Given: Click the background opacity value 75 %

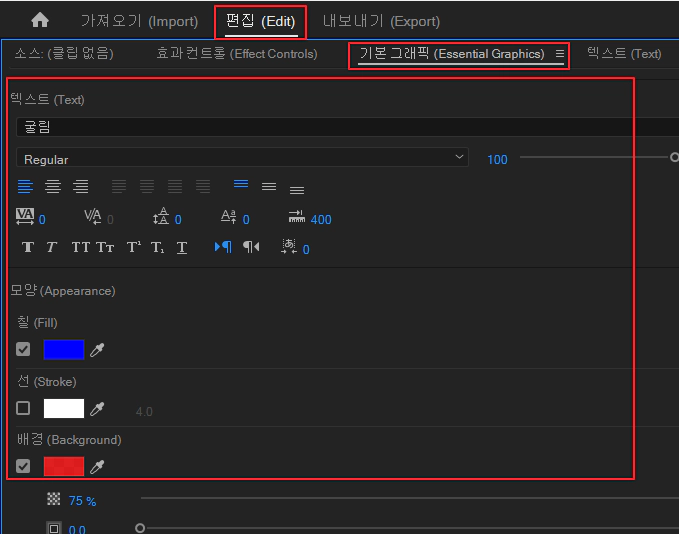Looking at the screenshot, I should (x=82, y=501).
